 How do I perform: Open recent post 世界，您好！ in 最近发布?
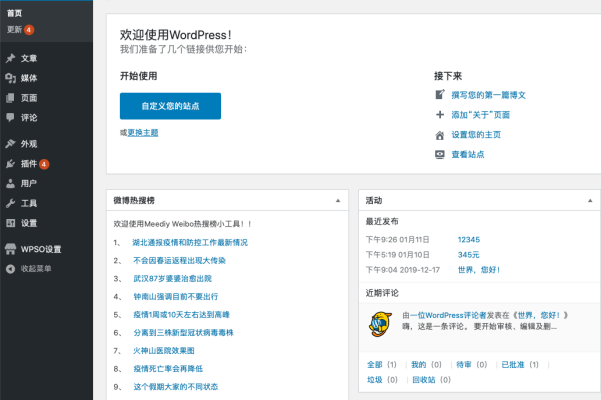tap(479, 270)
